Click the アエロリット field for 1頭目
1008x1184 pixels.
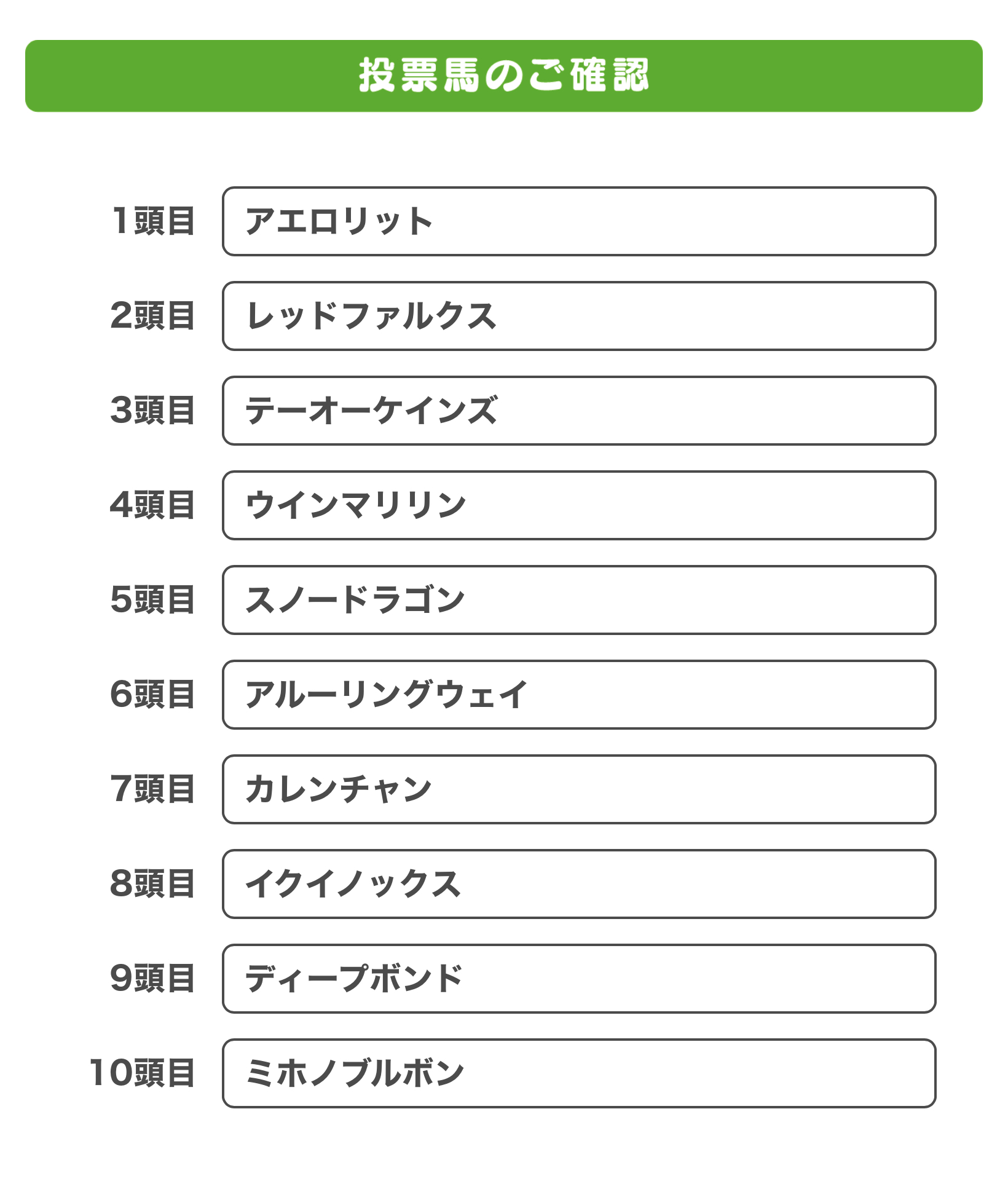coord(579,221)
